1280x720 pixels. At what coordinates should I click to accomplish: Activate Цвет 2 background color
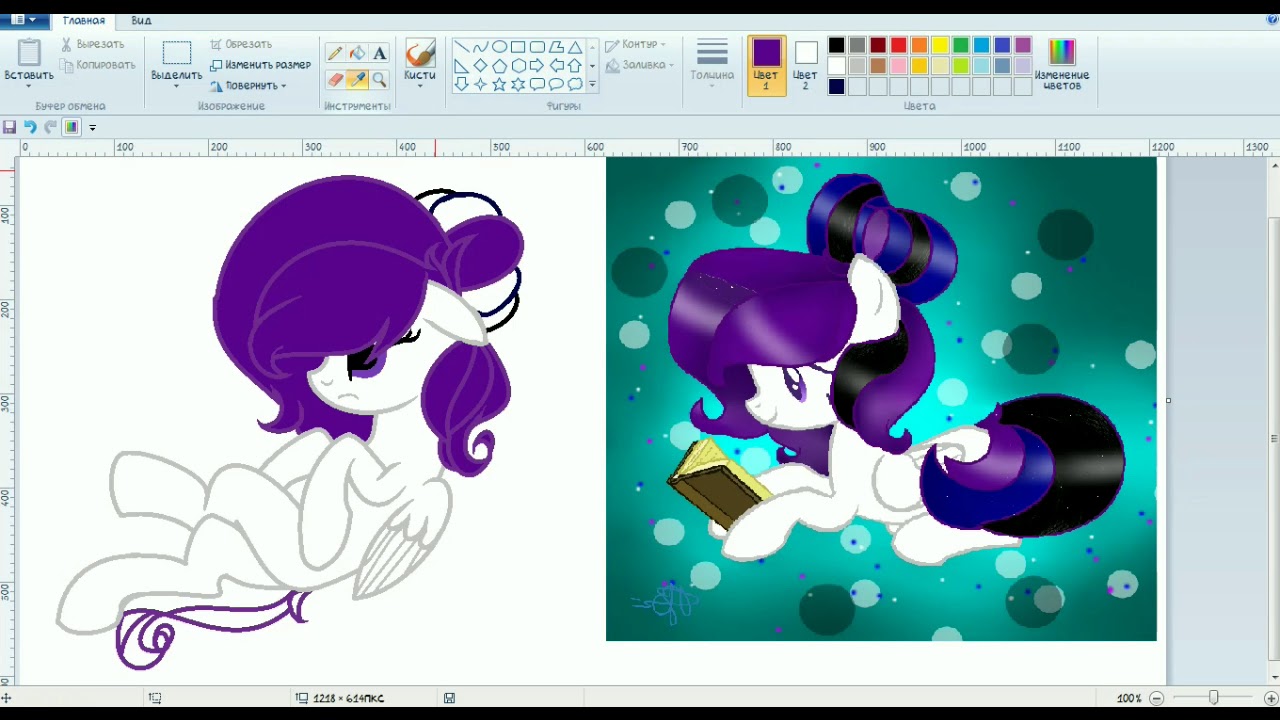[806, 66]
